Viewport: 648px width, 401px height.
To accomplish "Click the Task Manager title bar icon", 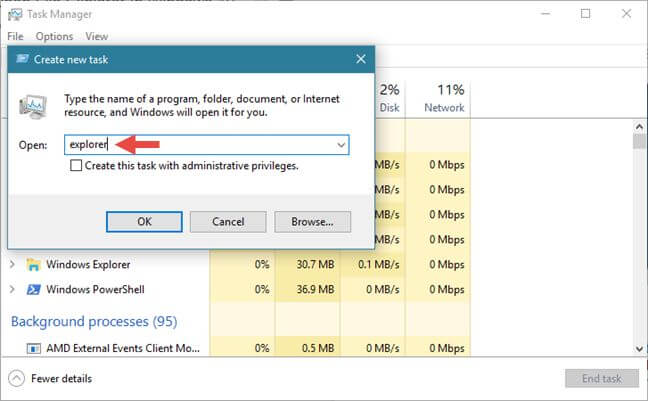I will click(15, 14).
